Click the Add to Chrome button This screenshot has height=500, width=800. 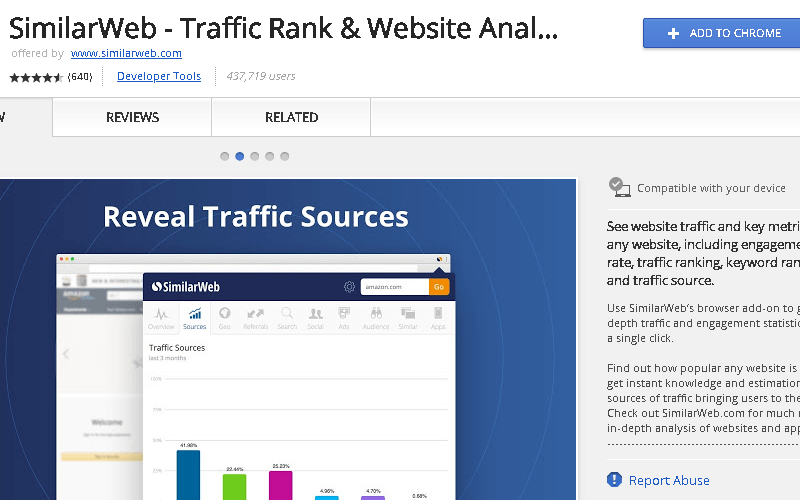tap(721, 33)
